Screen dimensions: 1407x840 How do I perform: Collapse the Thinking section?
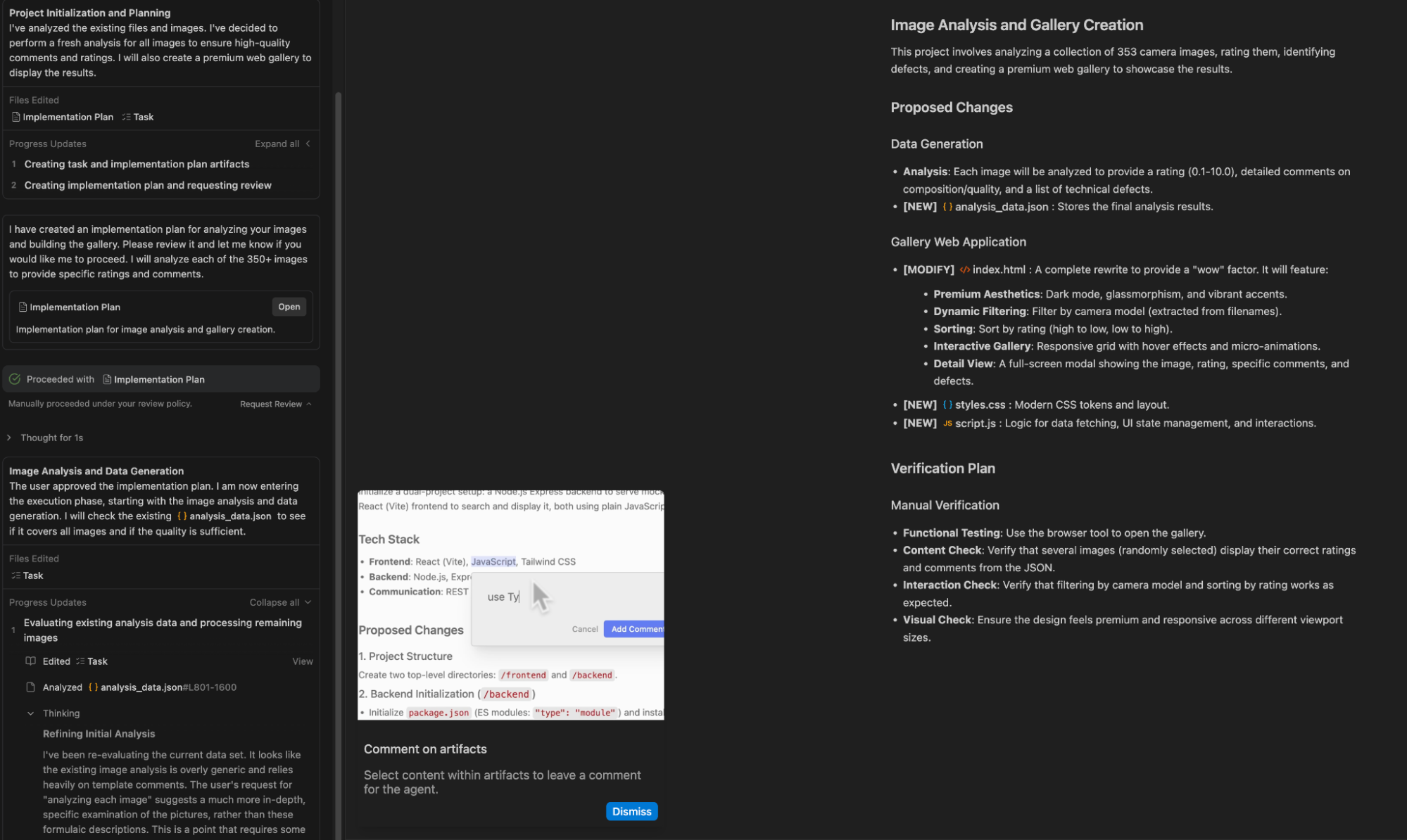(x=31, y=713)
